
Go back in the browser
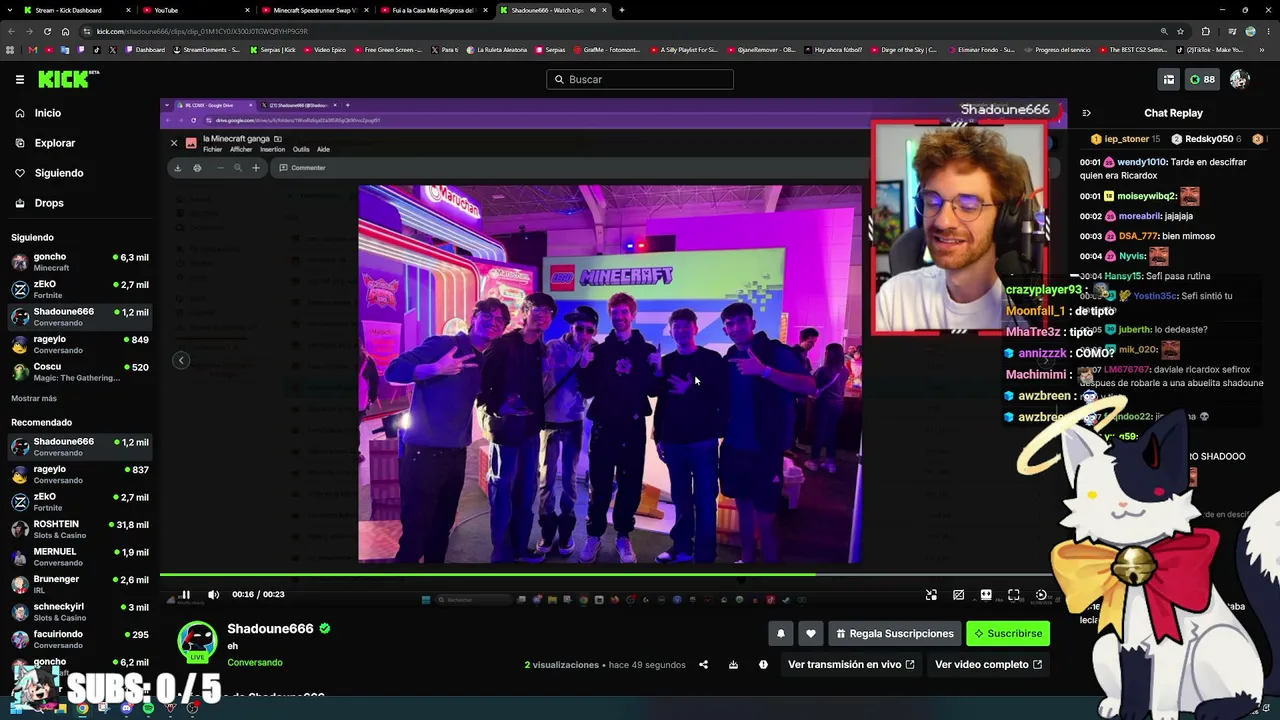tap(13, 31)
